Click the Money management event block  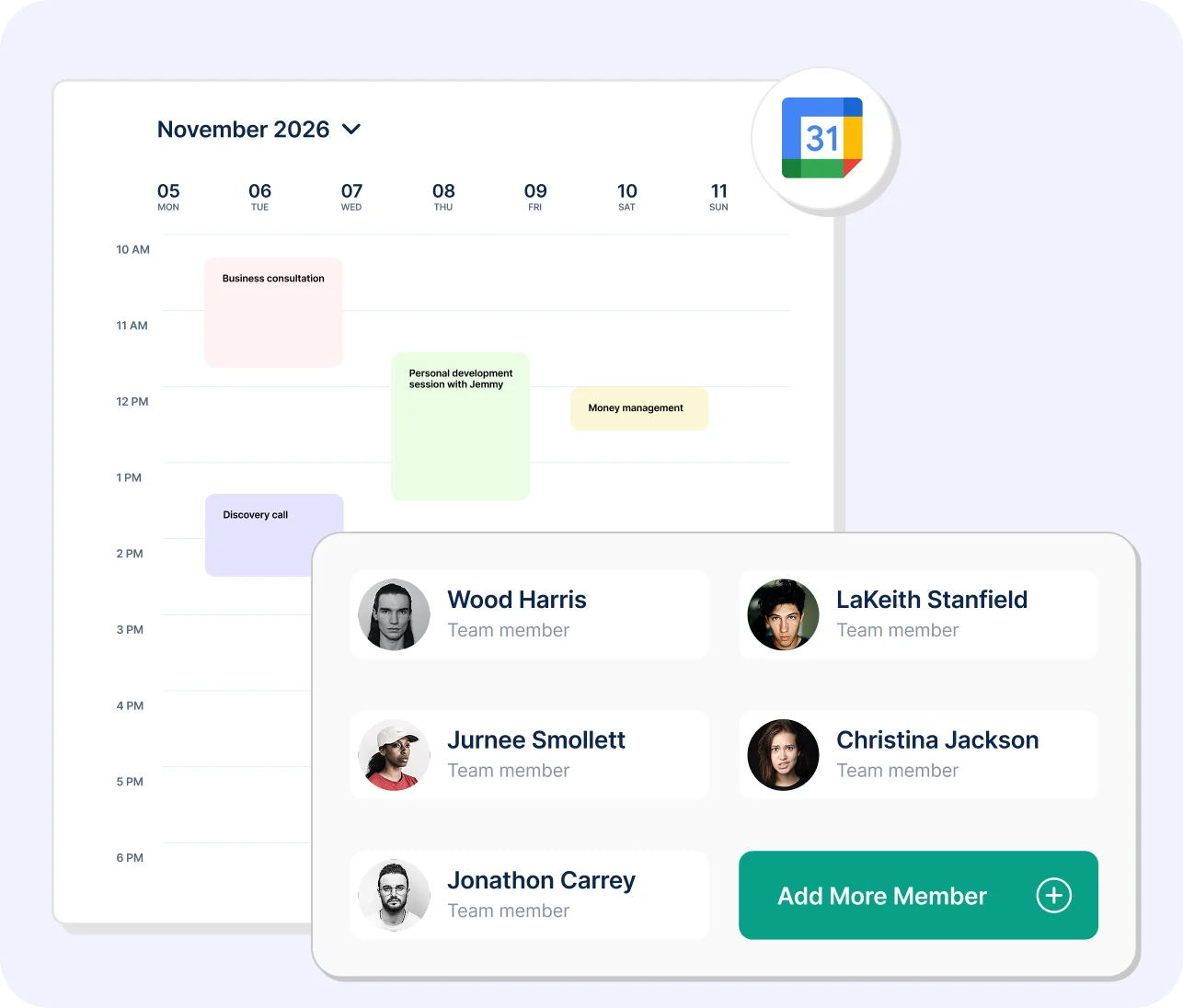click(639, 408)
